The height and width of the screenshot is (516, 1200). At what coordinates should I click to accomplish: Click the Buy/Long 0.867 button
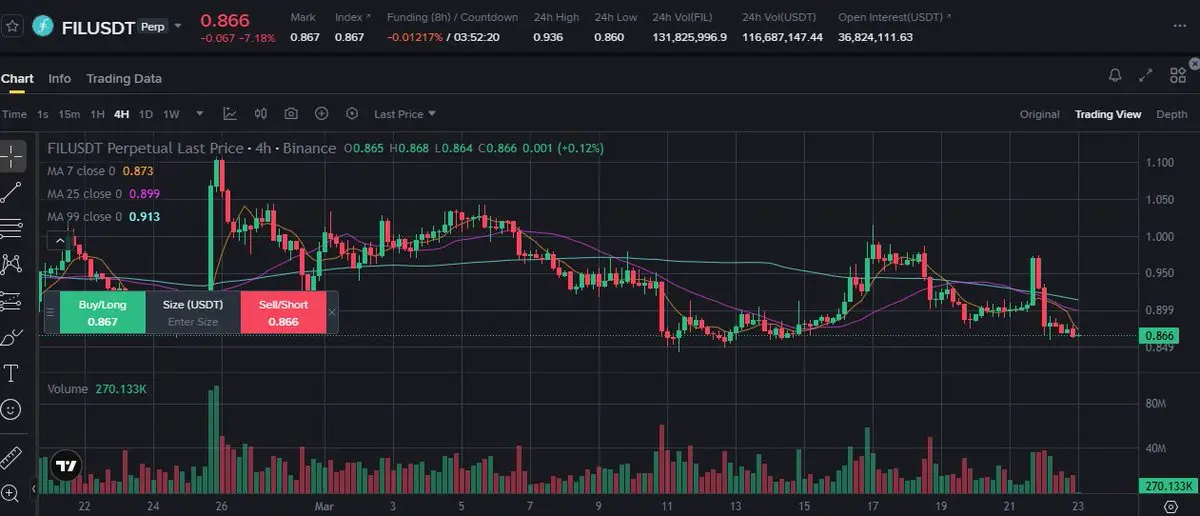[x=102, y=312]
